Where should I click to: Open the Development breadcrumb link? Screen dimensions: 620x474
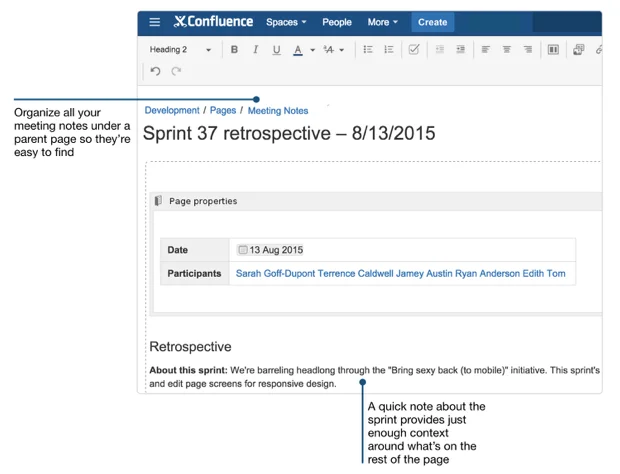pos(172,110)
